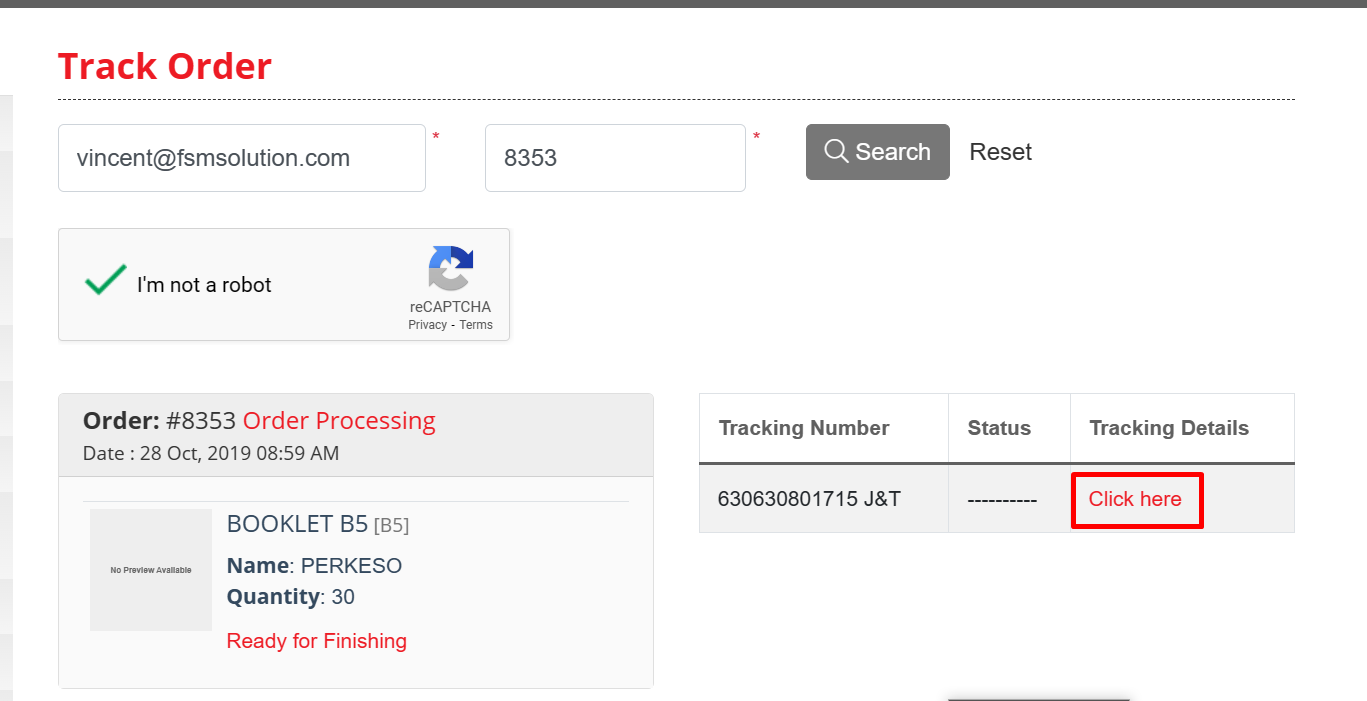The width and height of the screenshot is (1367, 701).
Task: Click the "Status" column header
Action: tap(999, 428)
